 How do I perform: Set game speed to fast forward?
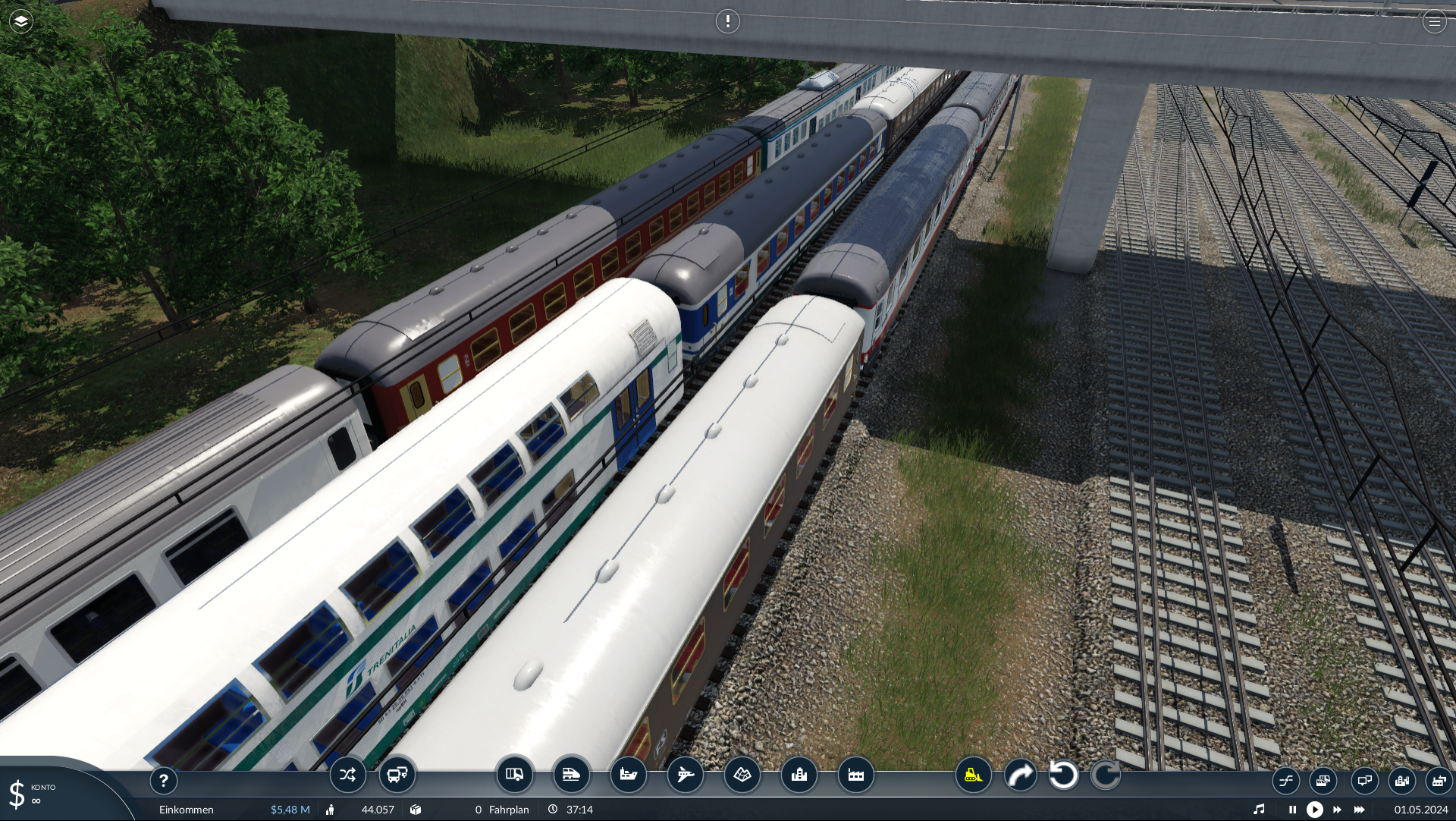pos(1337,810)
